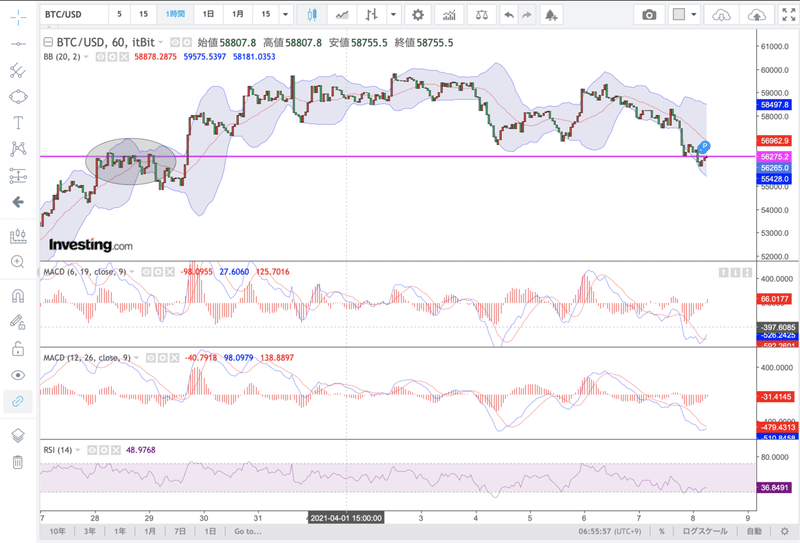This screenshot has height=543, width=800.
Task: Create an alert with bell icon
Action: (551, 15)
